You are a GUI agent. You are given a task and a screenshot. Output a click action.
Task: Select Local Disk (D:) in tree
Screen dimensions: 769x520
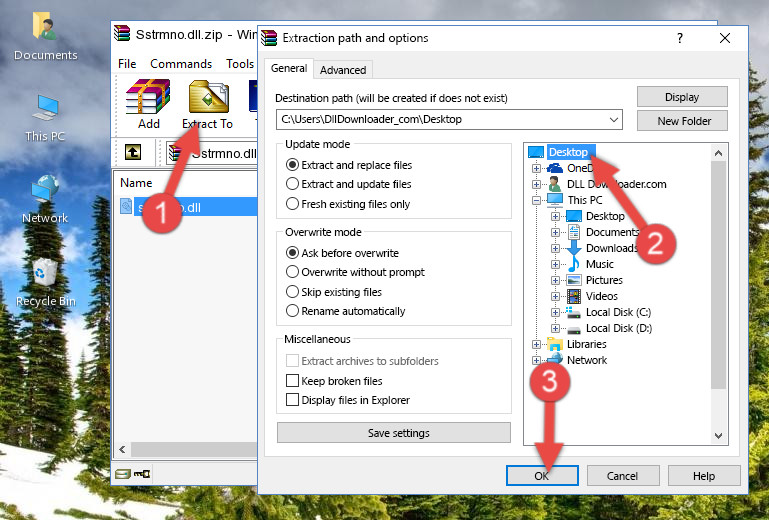coord(619,328)
